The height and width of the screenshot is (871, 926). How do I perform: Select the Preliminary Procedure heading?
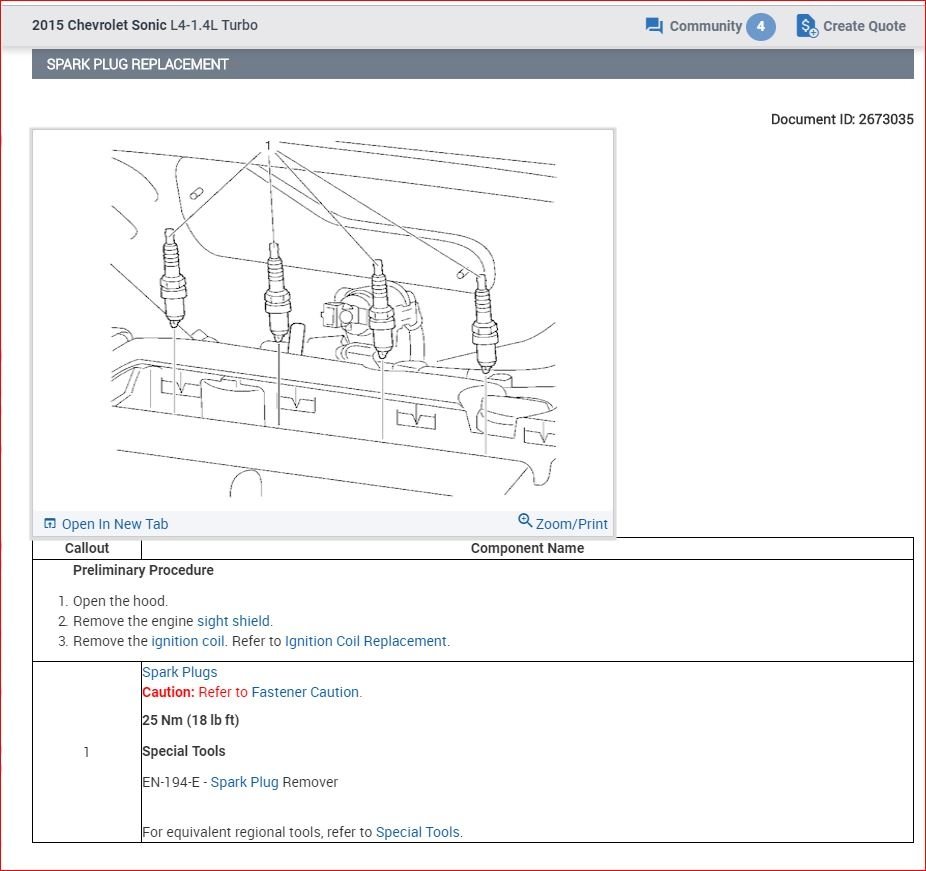[x=143, y=570]
